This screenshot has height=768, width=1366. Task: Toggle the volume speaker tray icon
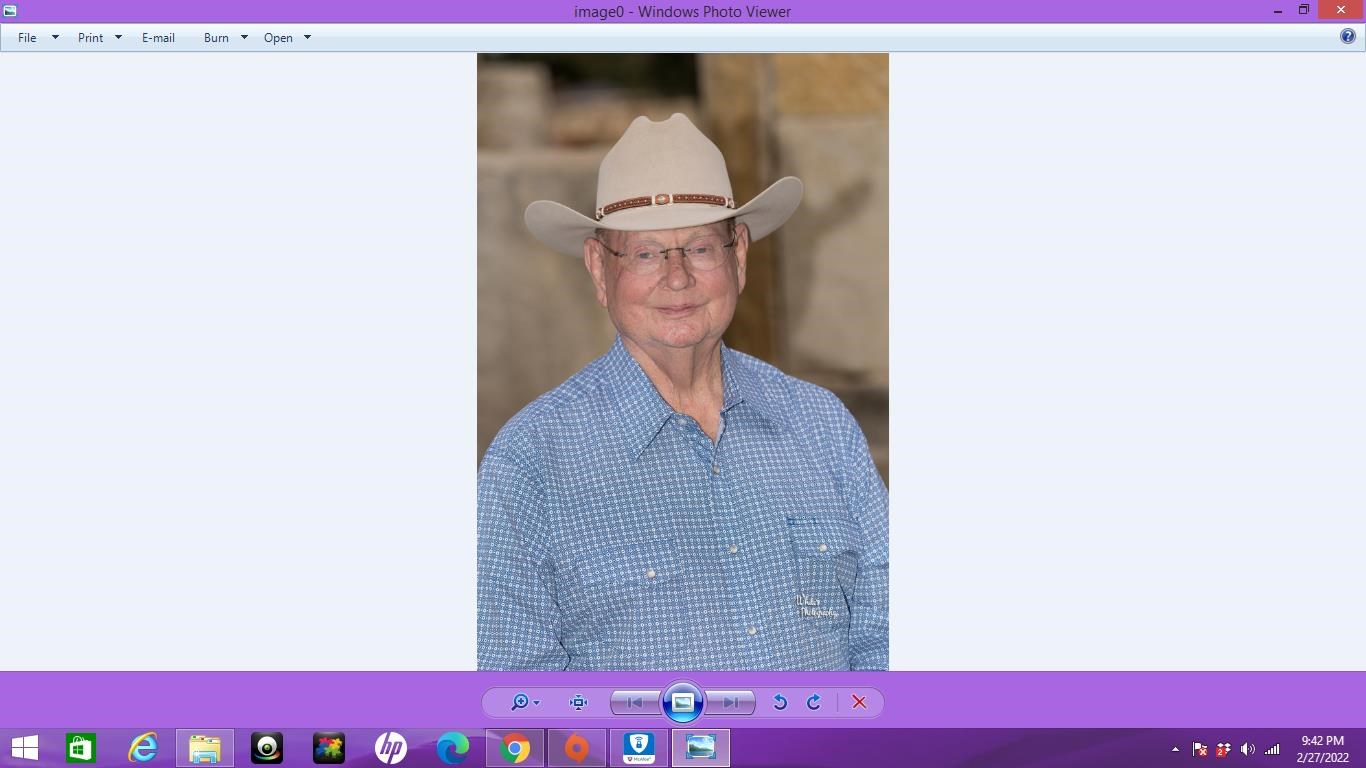pyautogui.click(x=1247, y=749)
